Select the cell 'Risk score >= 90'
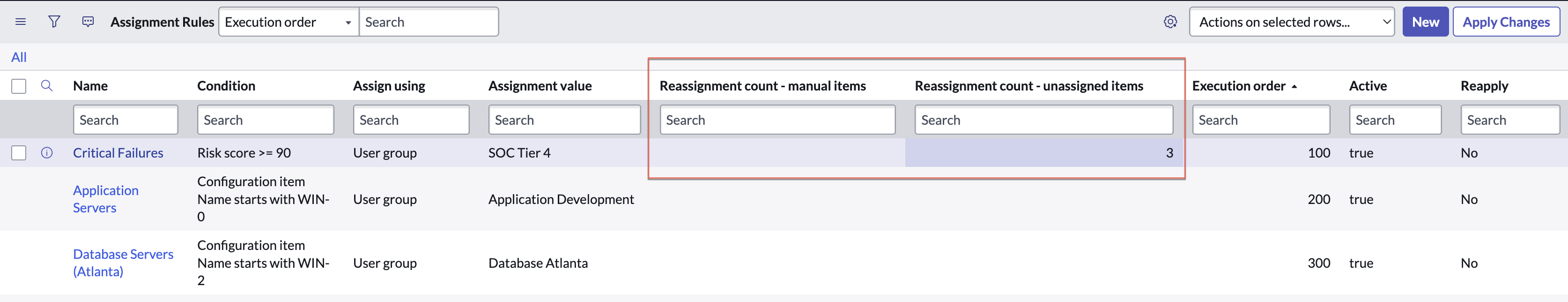This screenshot has height=302, width=1568. point(244,153)
